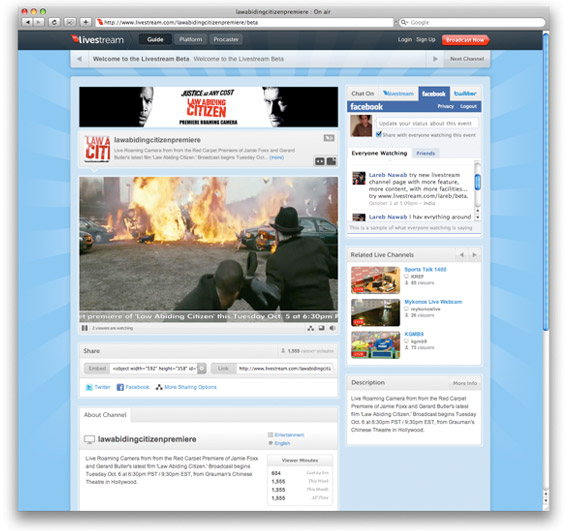
Task: Click the embed code text field
Action: coord(154,369)
